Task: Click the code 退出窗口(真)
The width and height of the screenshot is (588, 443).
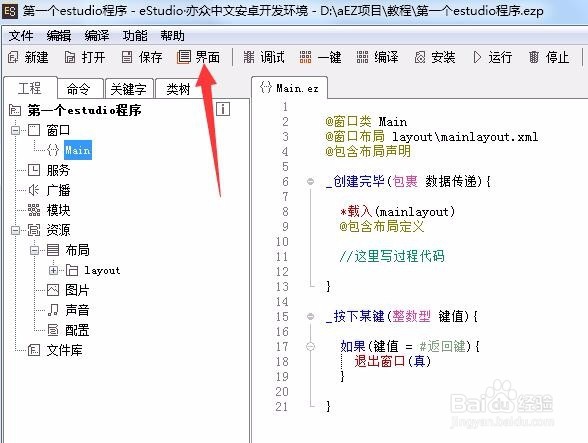Action: (x=393, y=361)
